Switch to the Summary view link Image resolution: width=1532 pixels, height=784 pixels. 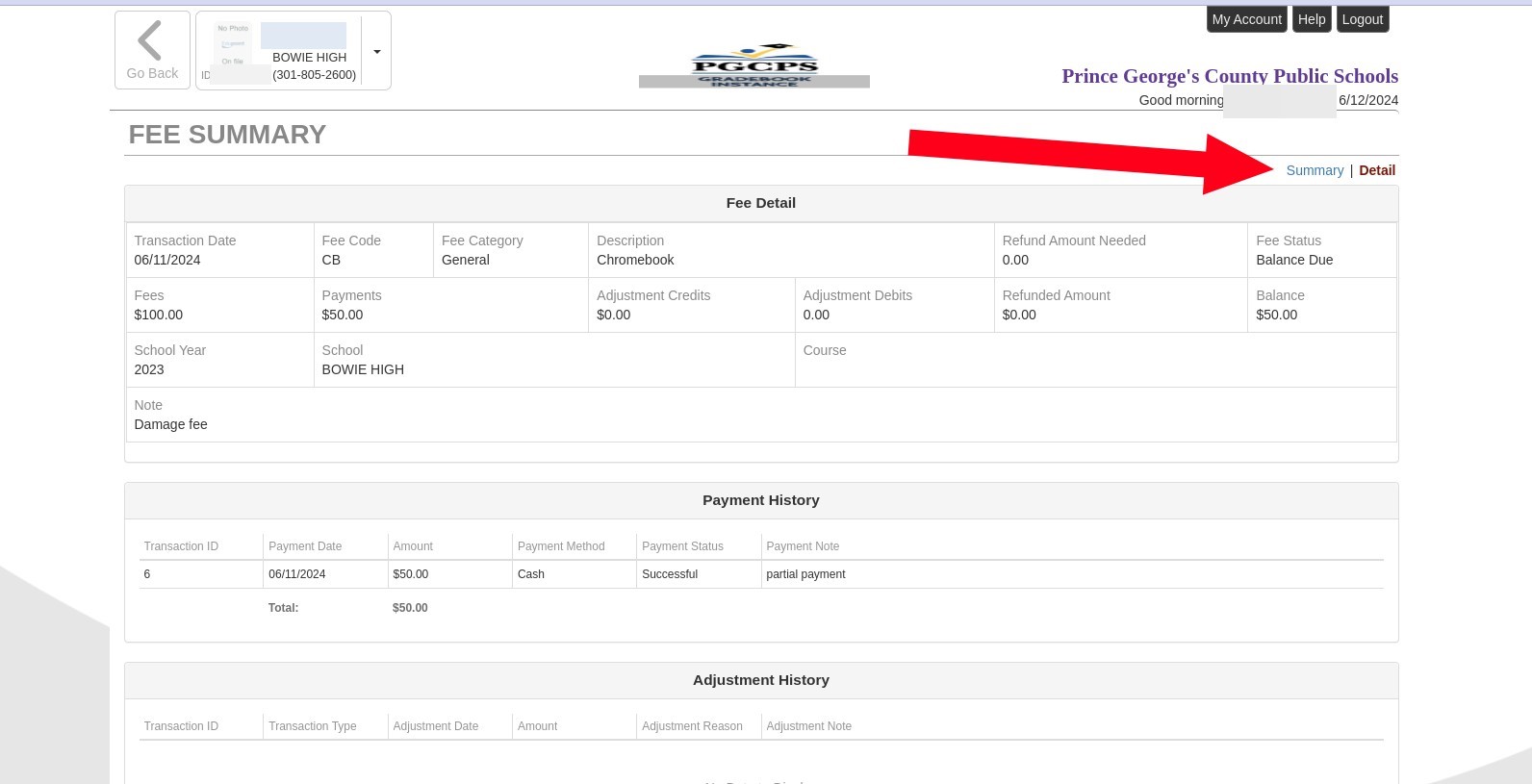[x=1315, y=170]
